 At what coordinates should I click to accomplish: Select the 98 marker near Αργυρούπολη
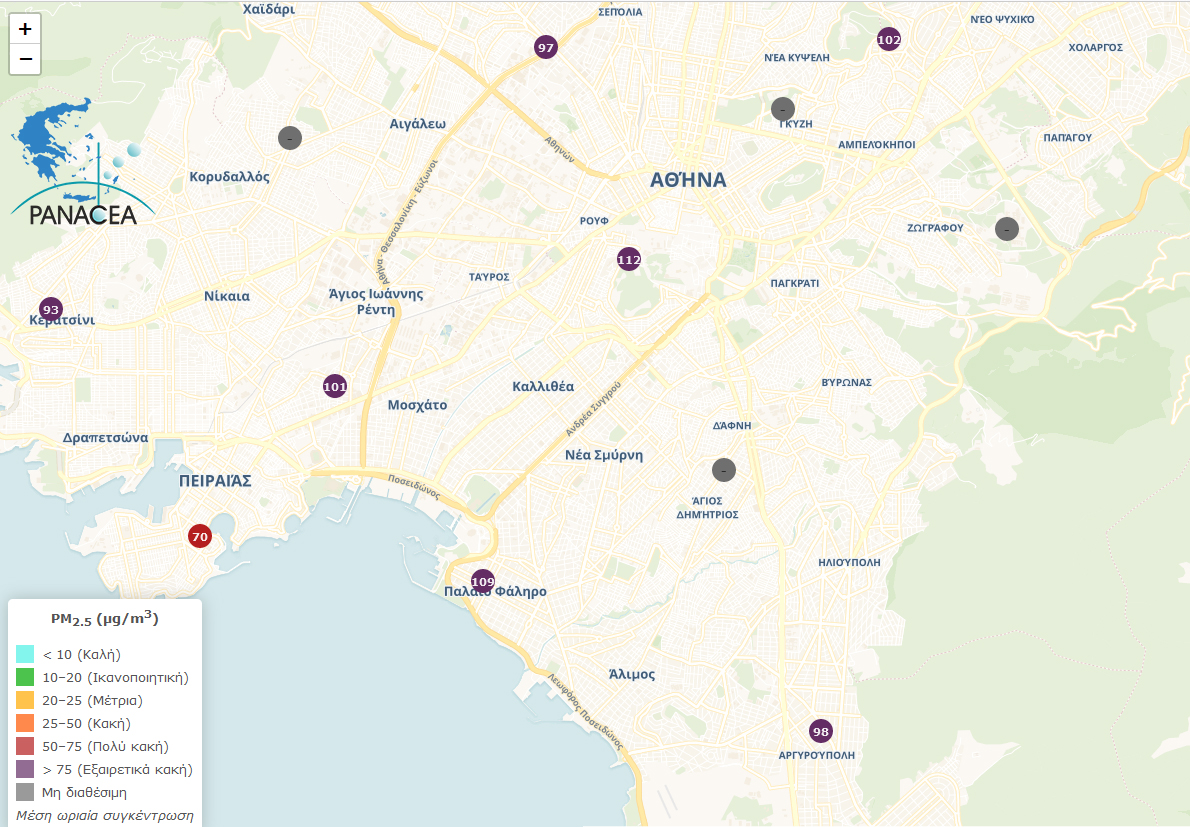point(820,731)
